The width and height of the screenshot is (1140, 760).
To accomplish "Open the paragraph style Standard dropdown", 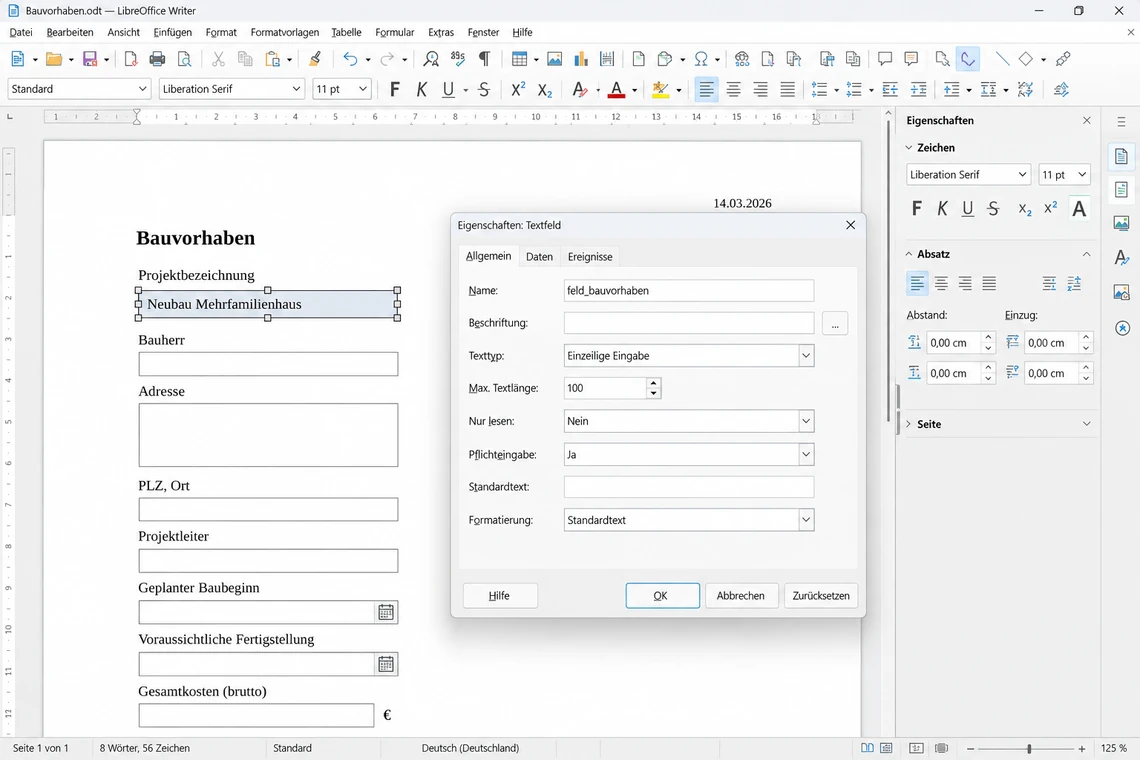I will click(142, 89).
